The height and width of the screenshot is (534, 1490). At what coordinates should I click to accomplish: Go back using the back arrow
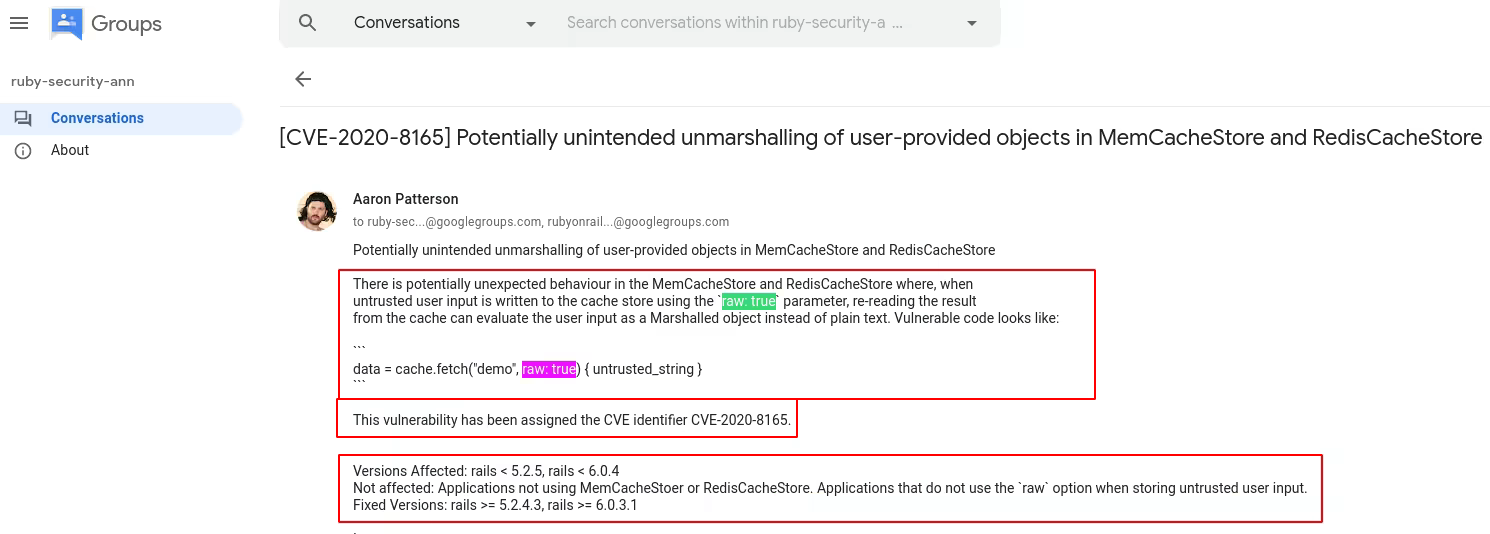[x=303, y=79]
